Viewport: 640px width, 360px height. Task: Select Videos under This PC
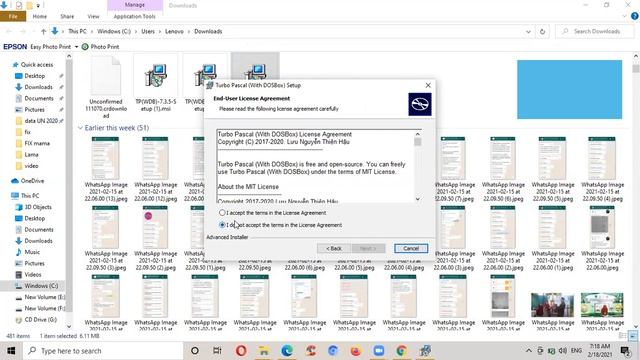33,275
